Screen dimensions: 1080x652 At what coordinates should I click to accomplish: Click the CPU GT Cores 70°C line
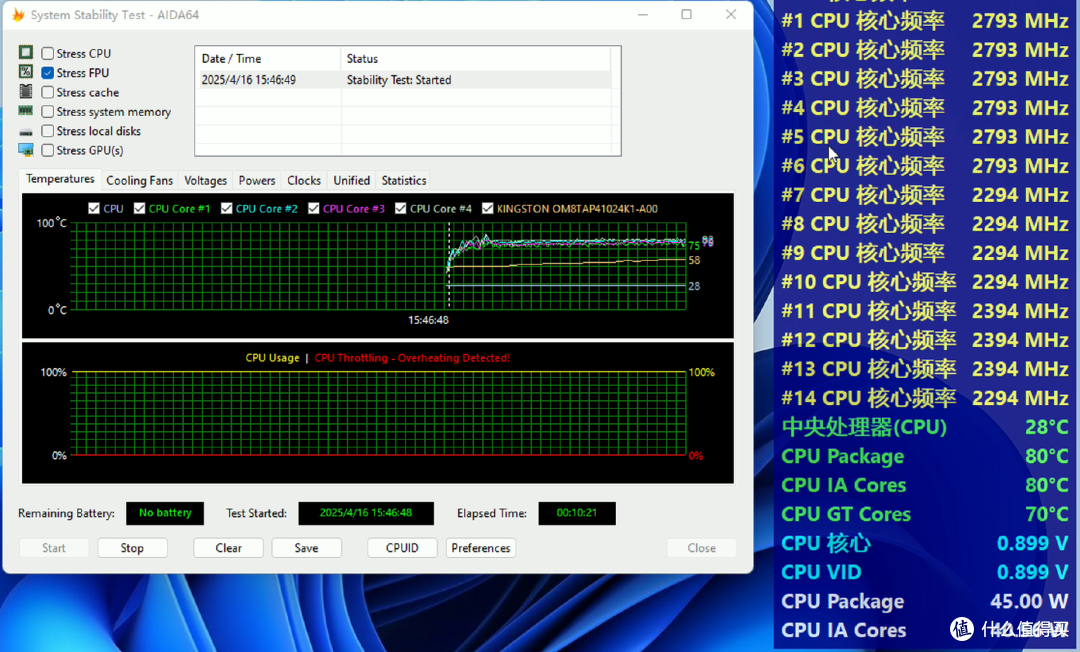pos(924,514)
